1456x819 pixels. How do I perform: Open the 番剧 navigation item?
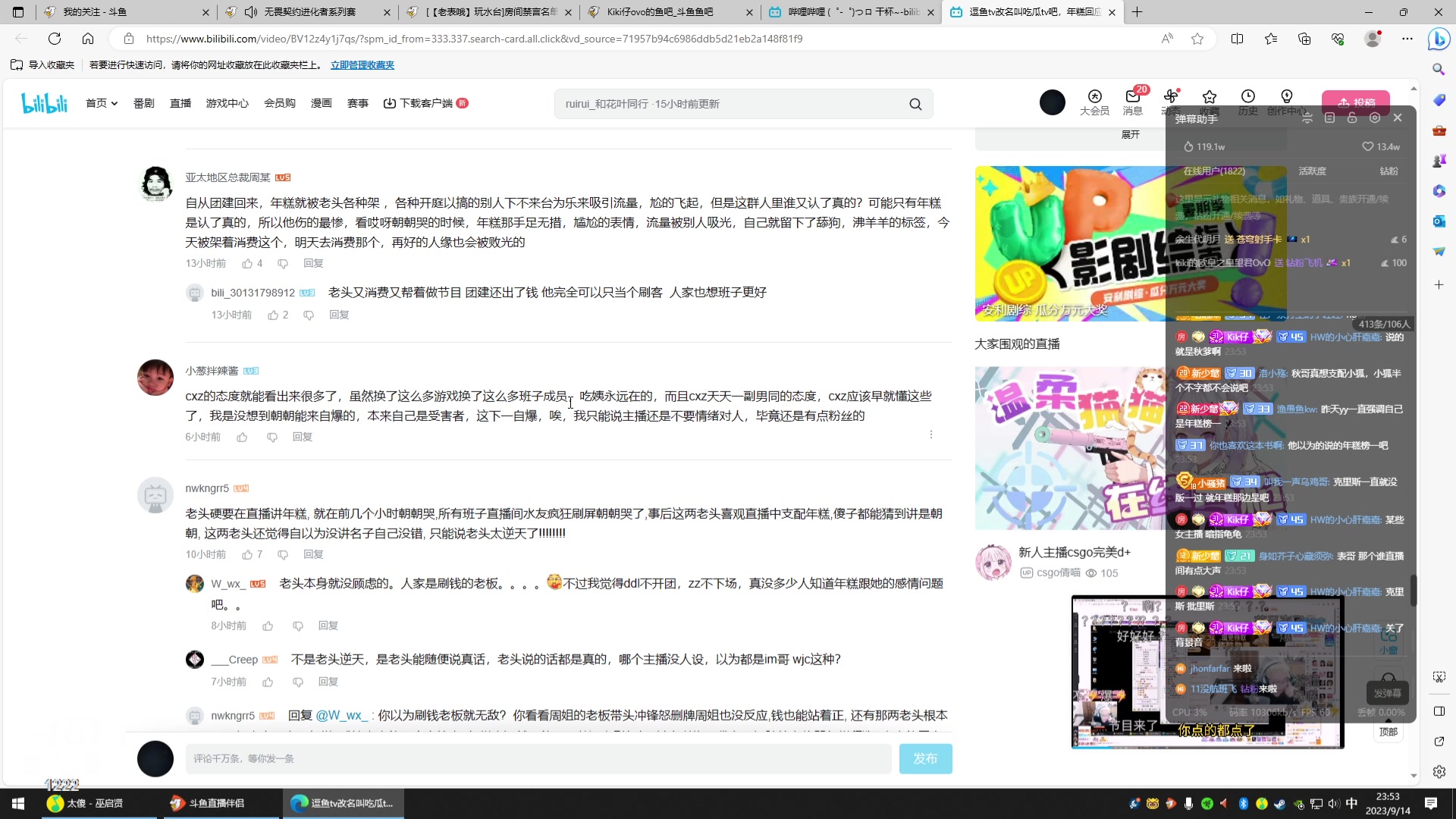pos(144,103)
